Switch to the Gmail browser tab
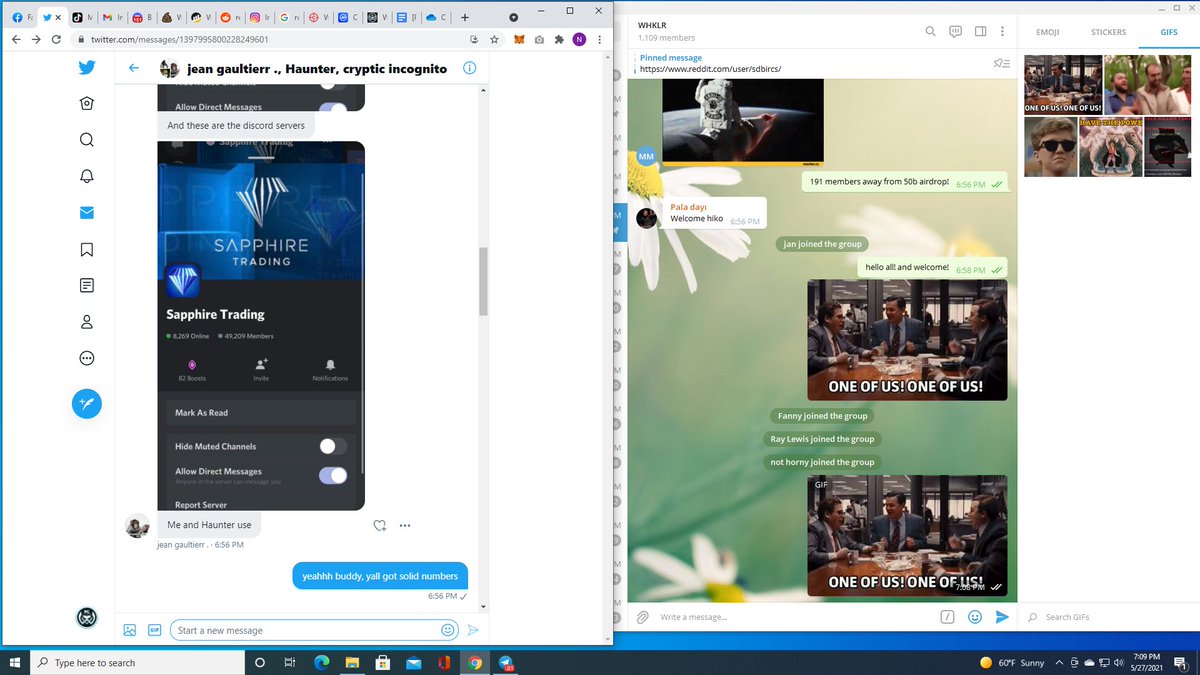Image resolution: width=1200 pixels, height=675 pixels. [113, 17]
